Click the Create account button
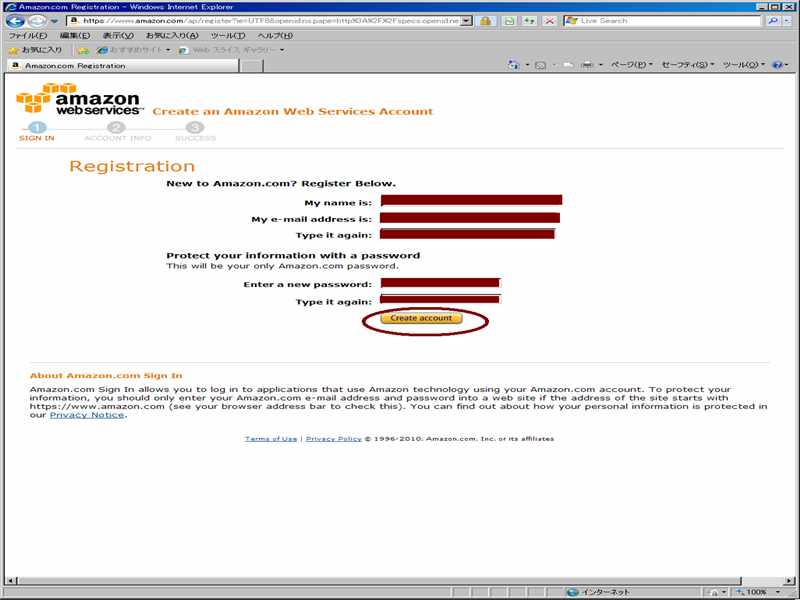The image size is (800, 600). [x=421, y=318]
